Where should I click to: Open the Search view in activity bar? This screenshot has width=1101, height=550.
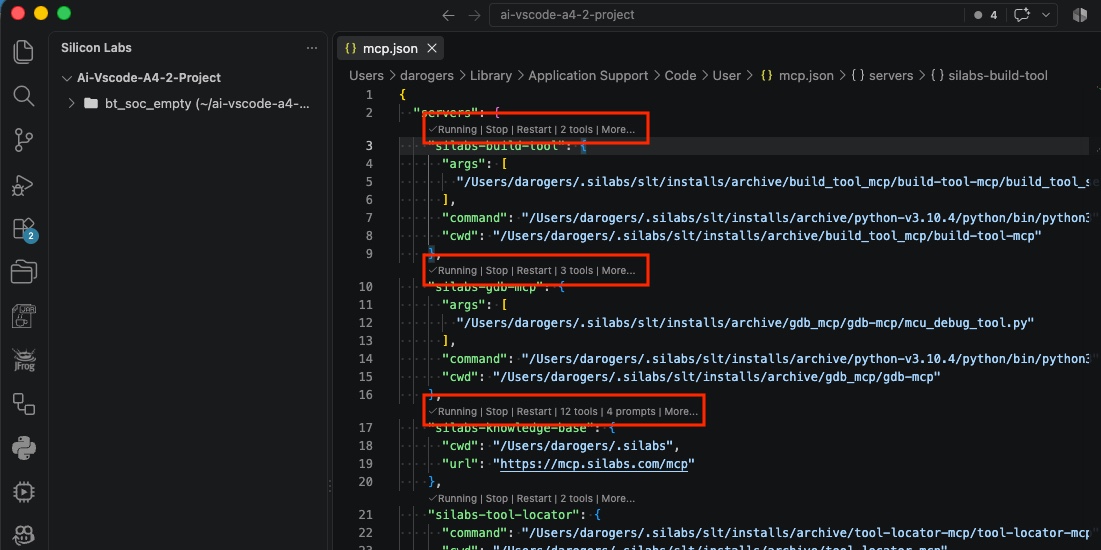click(23, 96)
